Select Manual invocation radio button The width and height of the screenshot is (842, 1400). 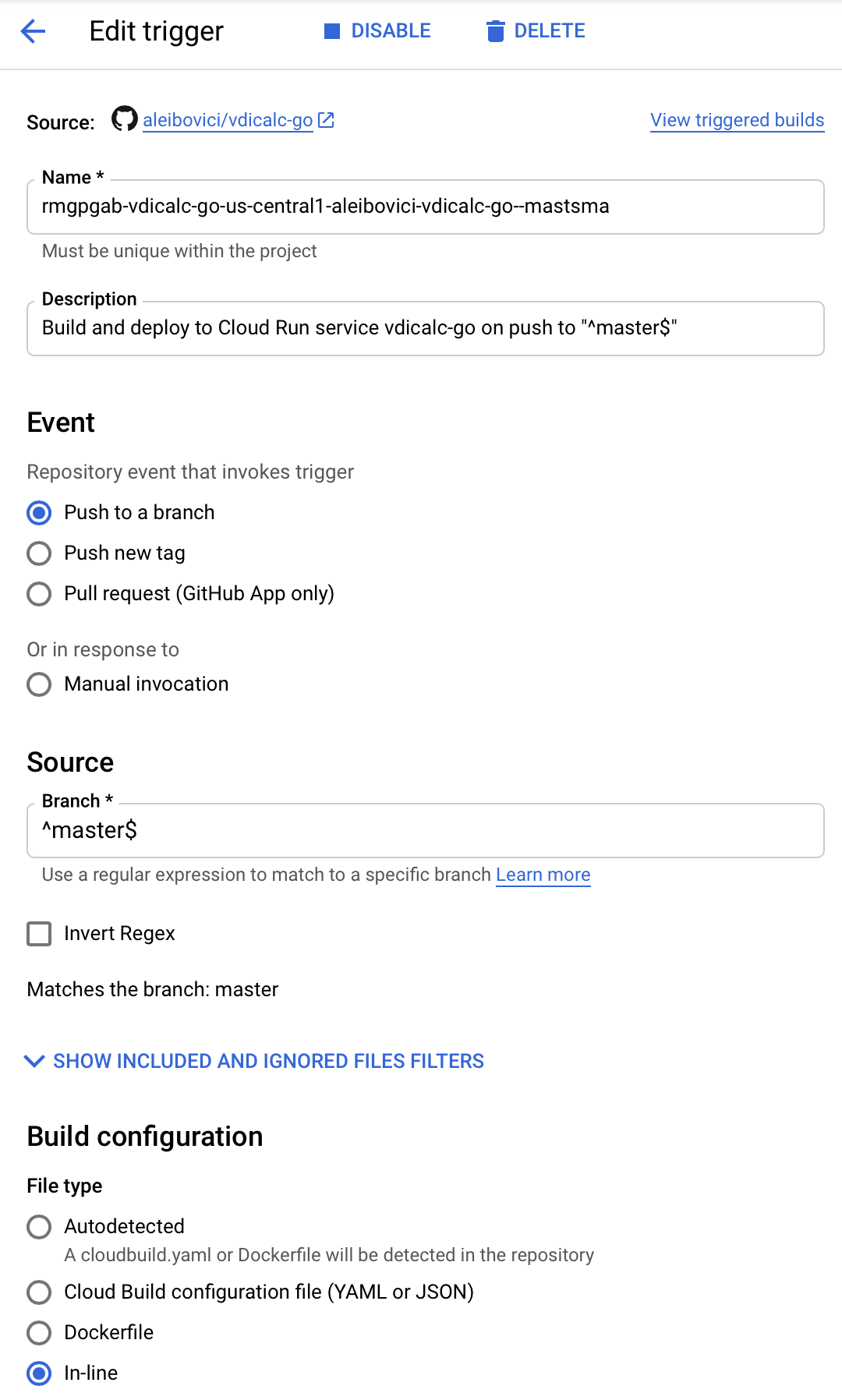(x=39, y=684)
